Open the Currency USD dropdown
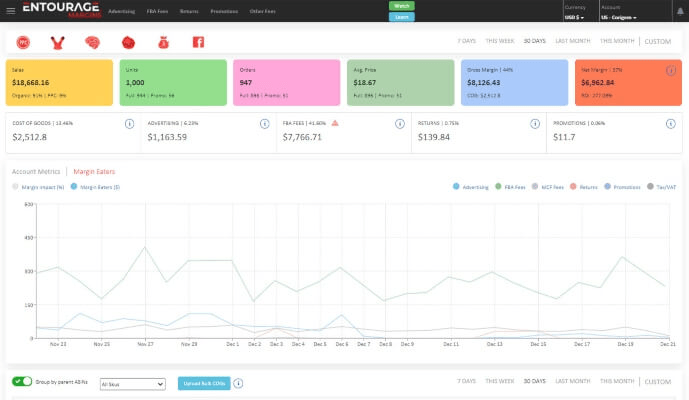 pos(574,18)
